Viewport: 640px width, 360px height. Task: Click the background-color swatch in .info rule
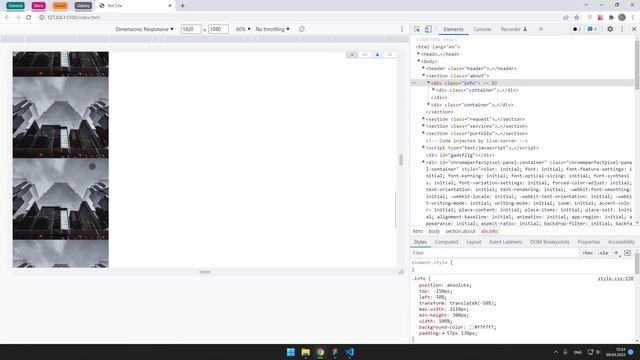coord(471,327)
